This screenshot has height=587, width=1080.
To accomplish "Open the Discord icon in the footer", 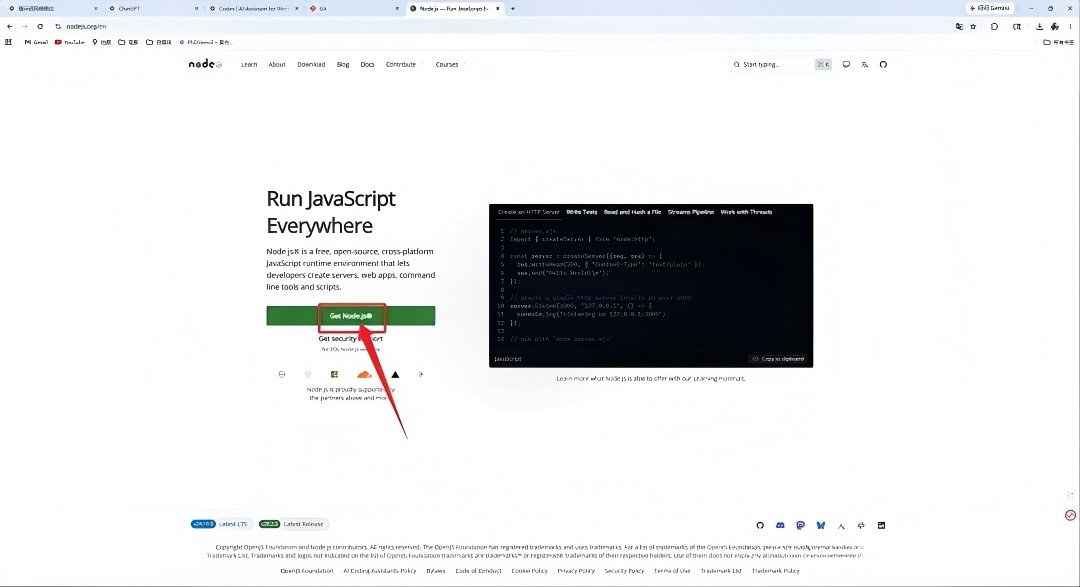I will coord(780,525).
